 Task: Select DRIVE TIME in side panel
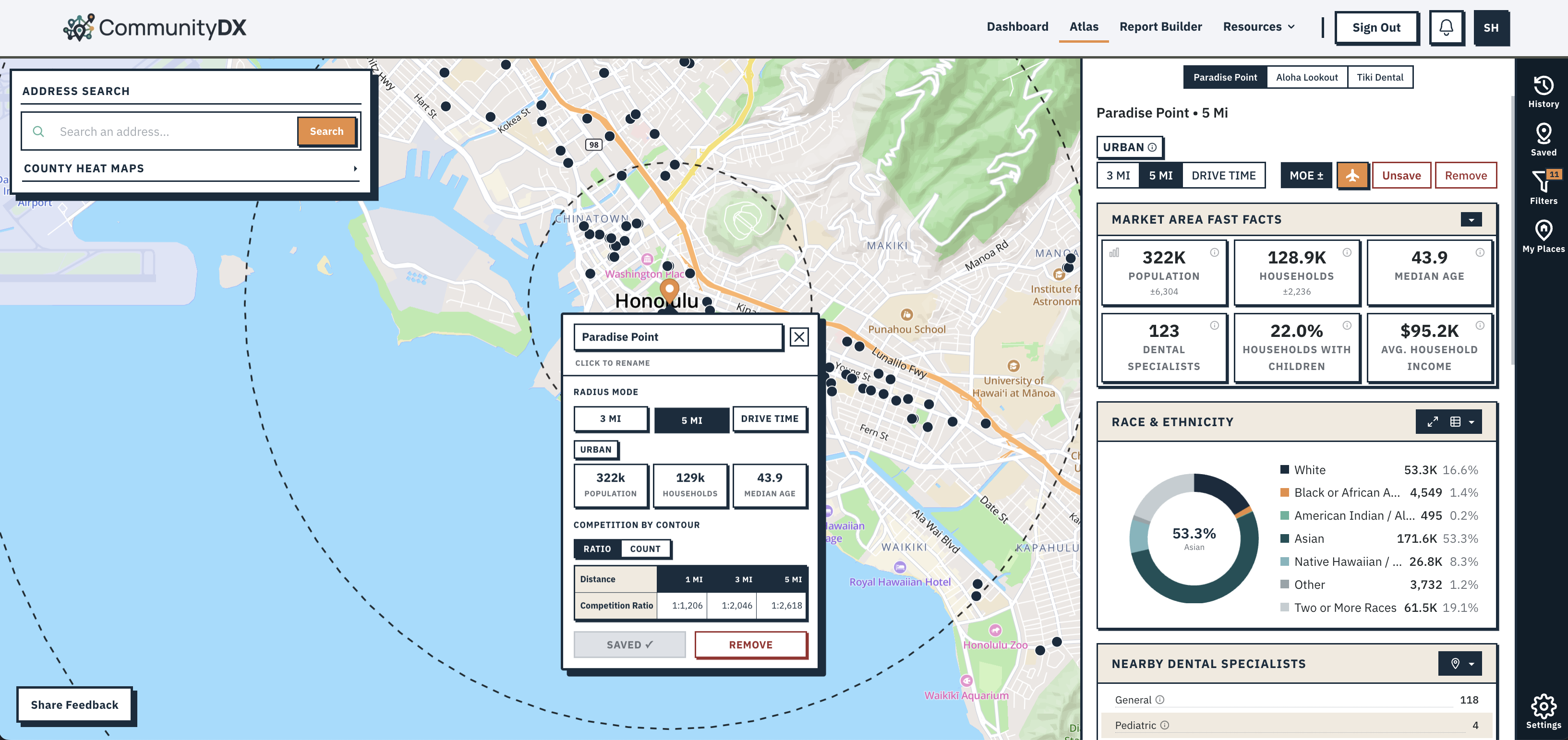1223,175
